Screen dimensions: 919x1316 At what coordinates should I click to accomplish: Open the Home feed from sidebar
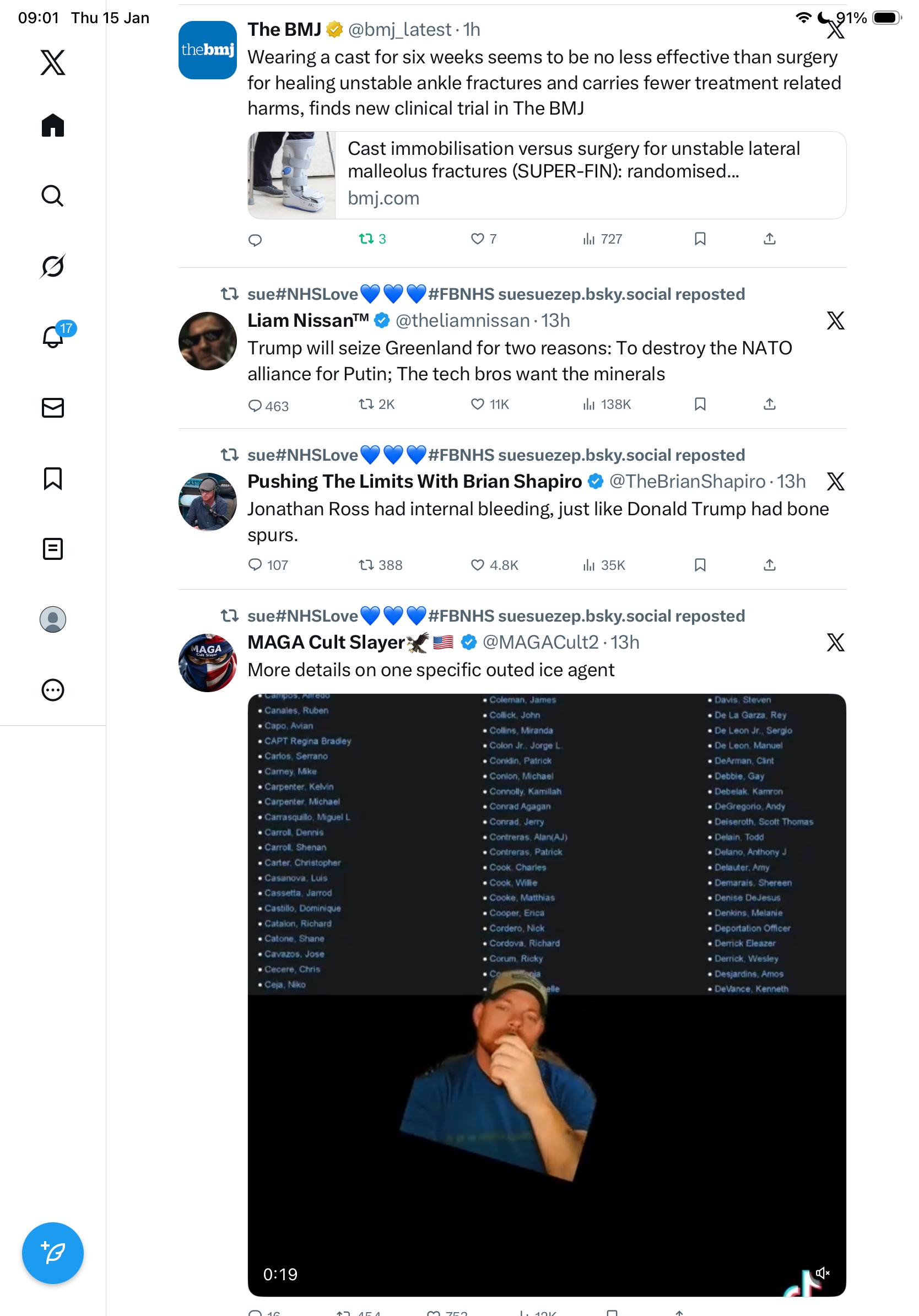pyautogui.click(x=53, y=125)
